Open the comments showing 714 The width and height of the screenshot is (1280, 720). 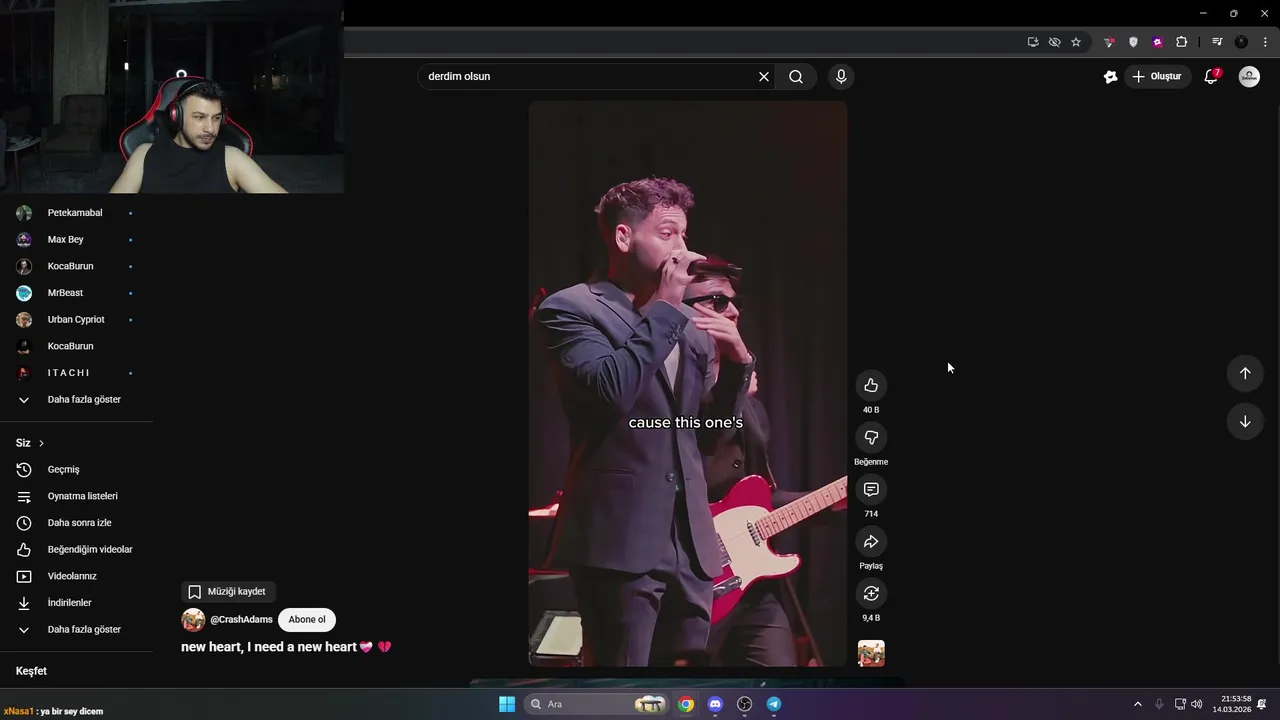click(871, 490)
